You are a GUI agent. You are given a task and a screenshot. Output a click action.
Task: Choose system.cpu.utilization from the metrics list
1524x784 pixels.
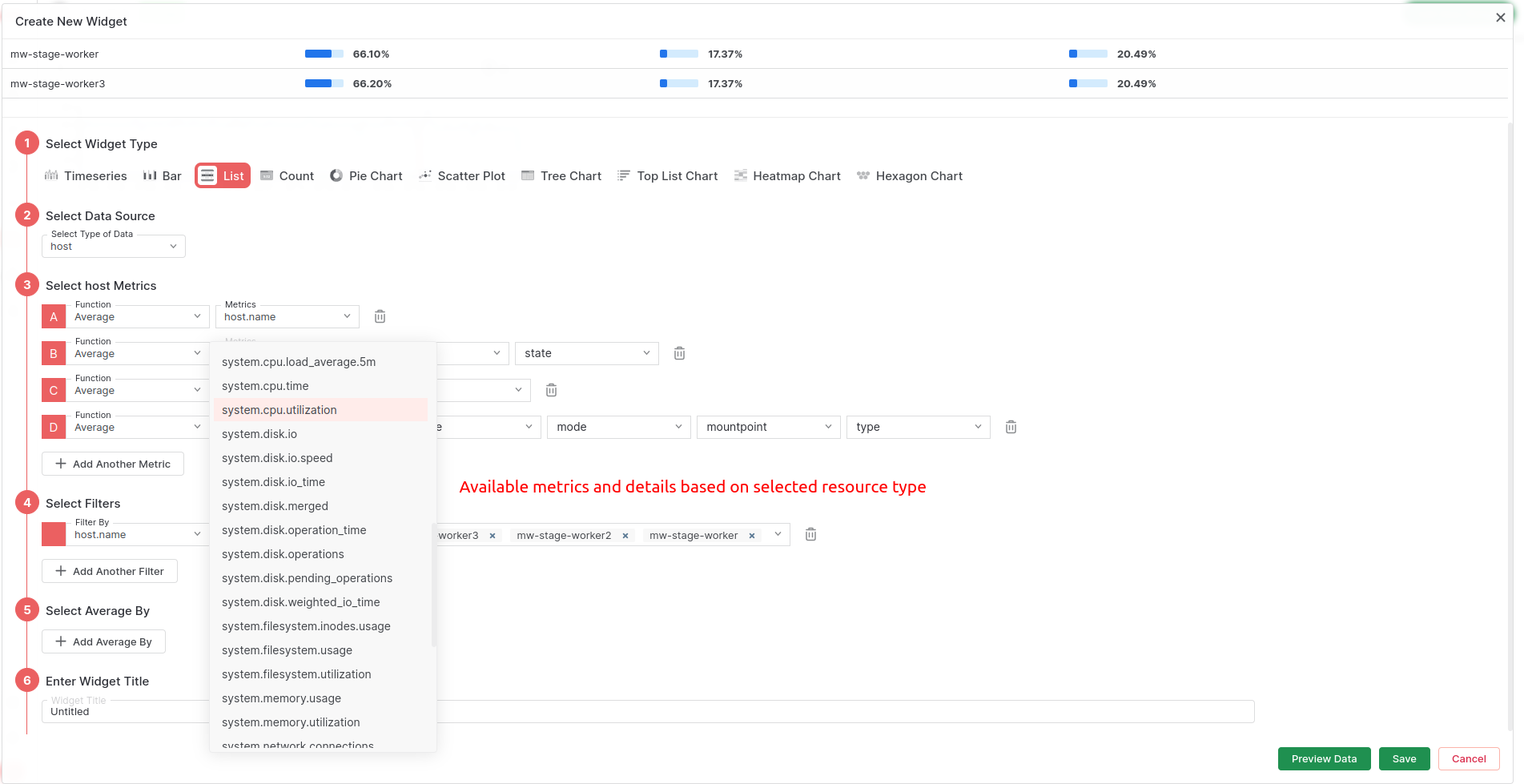(279, 410)
